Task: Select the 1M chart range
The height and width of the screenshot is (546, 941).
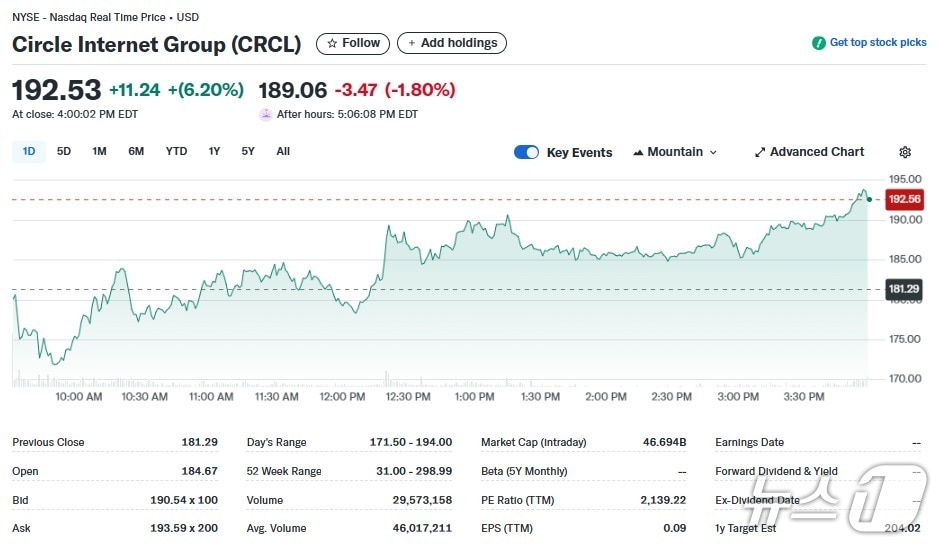Action: [x=99, y=151]
